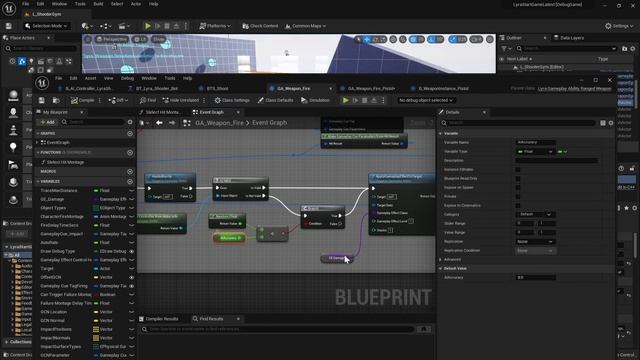Save the blueprint with the save icon
This screenshot has height=360, width=640.
[42, 100]
